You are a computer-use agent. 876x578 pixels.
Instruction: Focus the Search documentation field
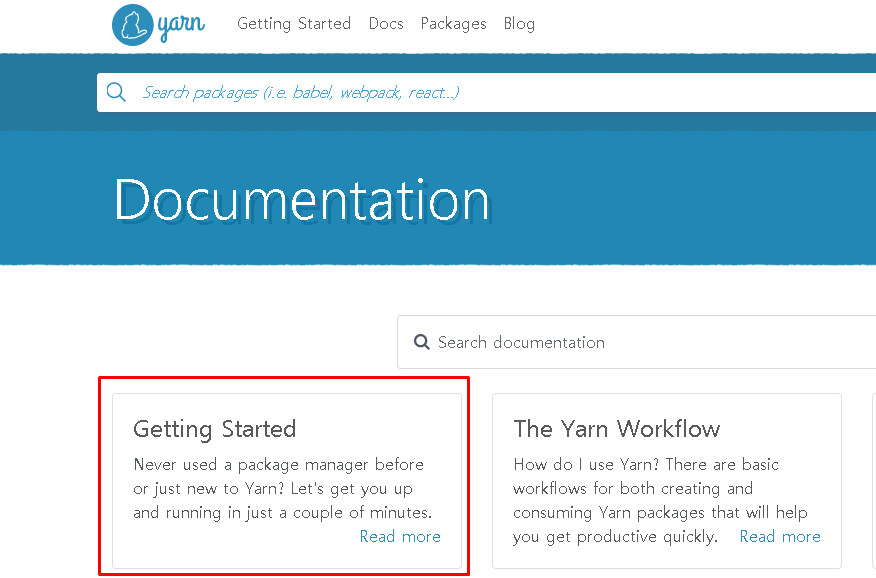pyautogui.click(x=637, y=342)
